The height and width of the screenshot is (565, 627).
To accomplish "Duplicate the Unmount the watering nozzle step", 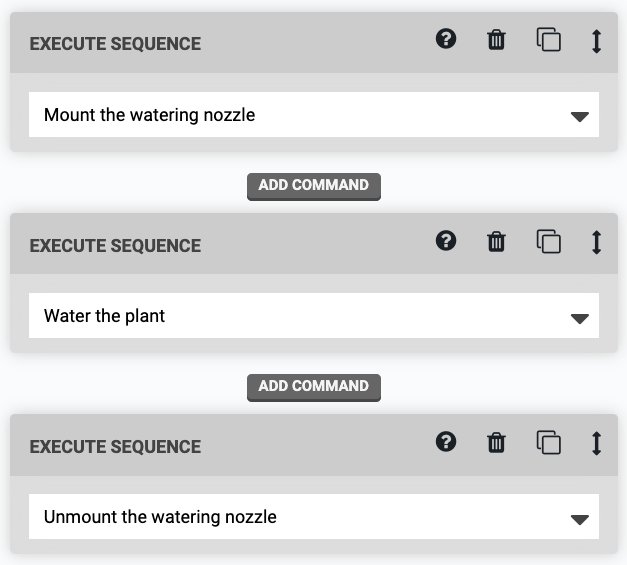I will (x=548, y=443).
